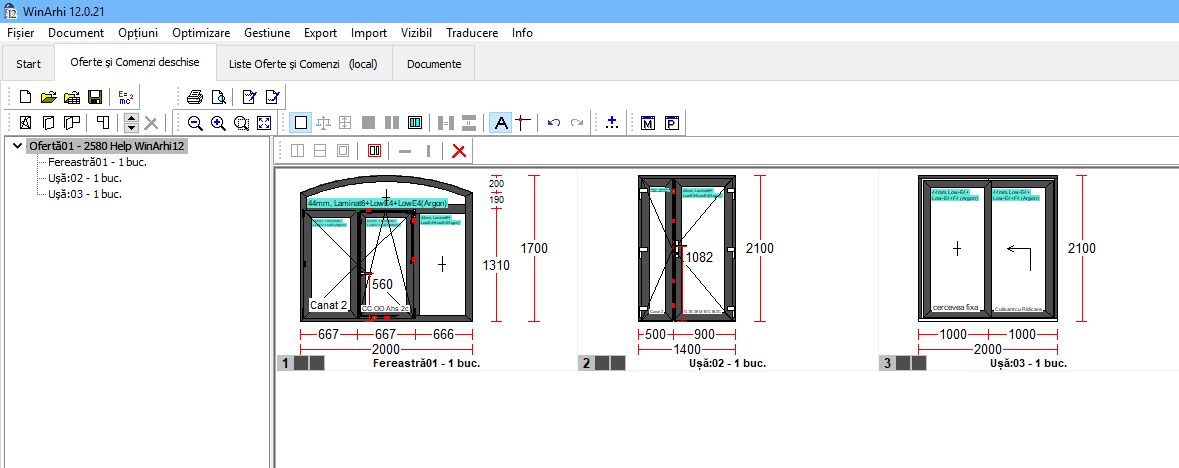Open the Gestiune menu
Viewport: 1179px width, 468px height.
tap(267, 33)
